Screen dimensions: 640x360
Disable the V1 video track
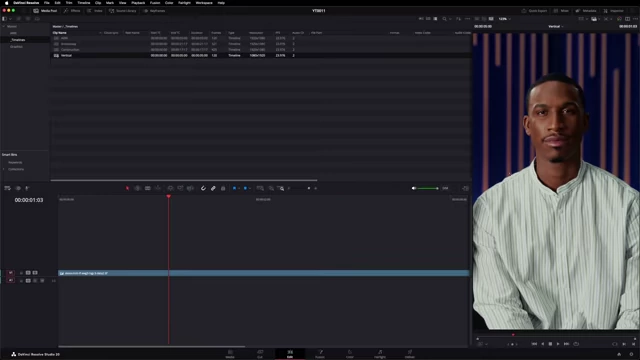point(35,273)
